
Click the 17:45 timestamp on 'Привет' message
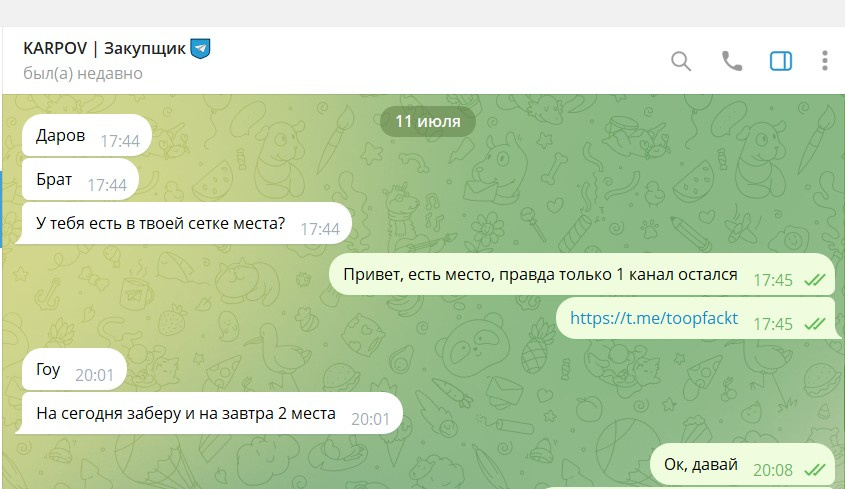tap(773, 280)
